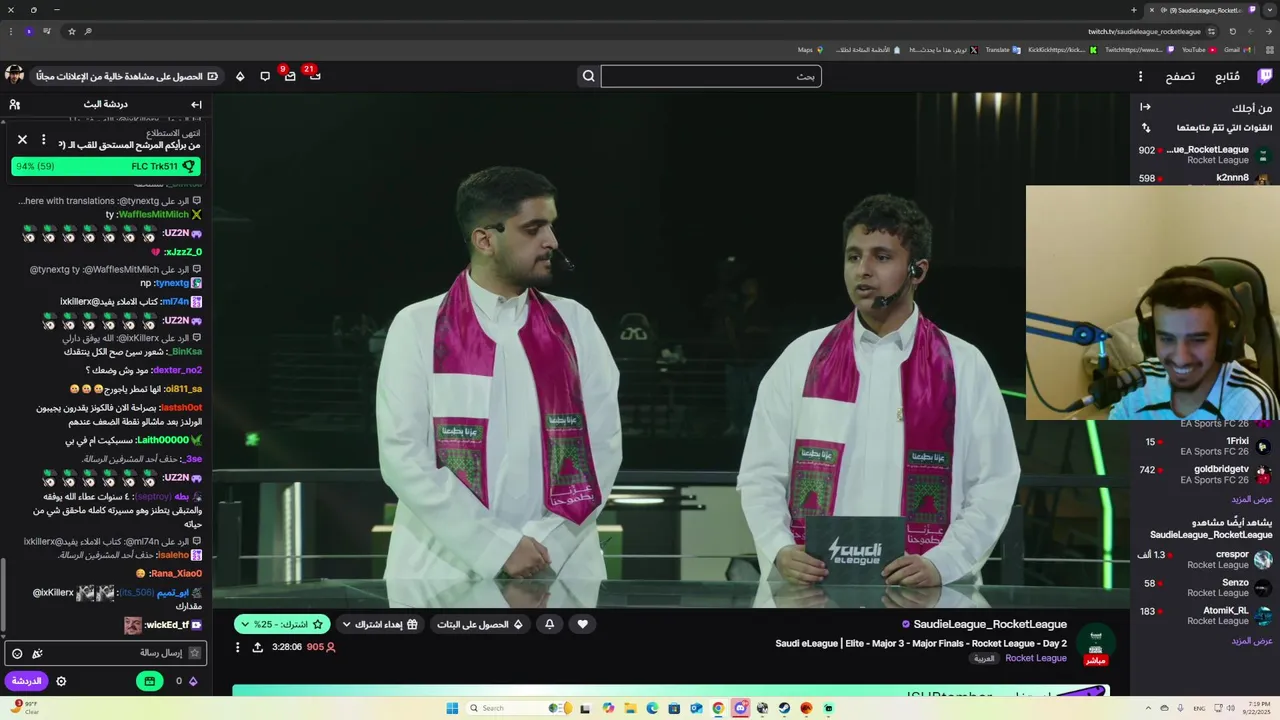1280x720 pixels.
Task: Click the site settings icon in address bar
Action: (1211, 31)
